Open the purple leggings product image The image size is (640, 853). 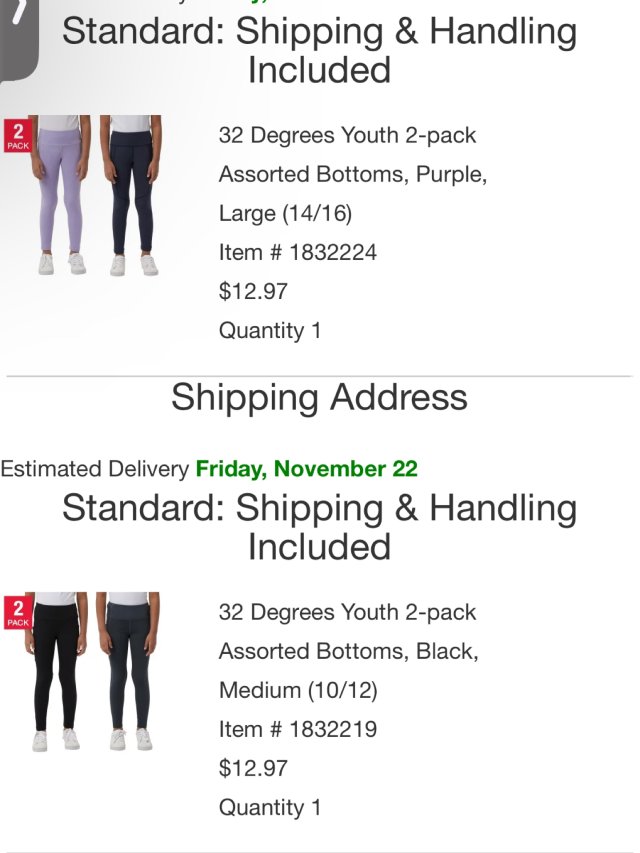63,195
